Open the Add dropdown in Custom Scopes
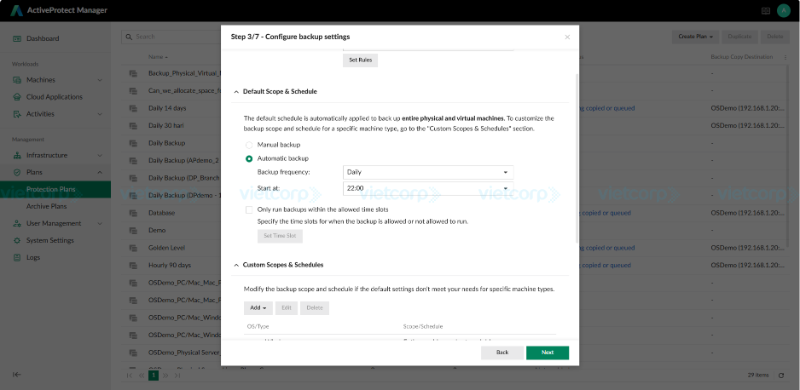 [258, 308]
